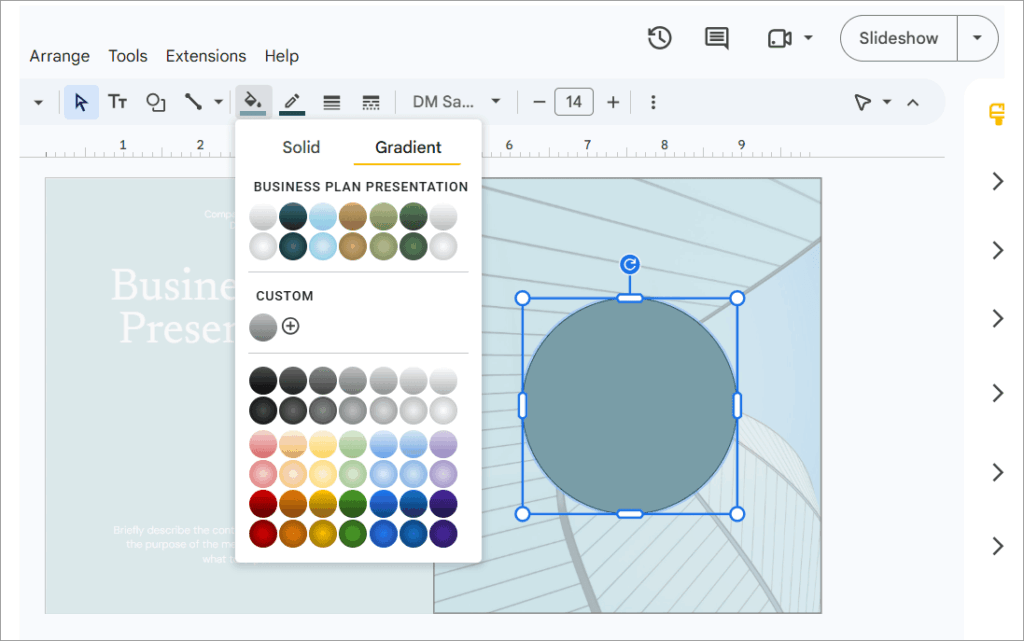Switch to the Solid fill tab

301,148
